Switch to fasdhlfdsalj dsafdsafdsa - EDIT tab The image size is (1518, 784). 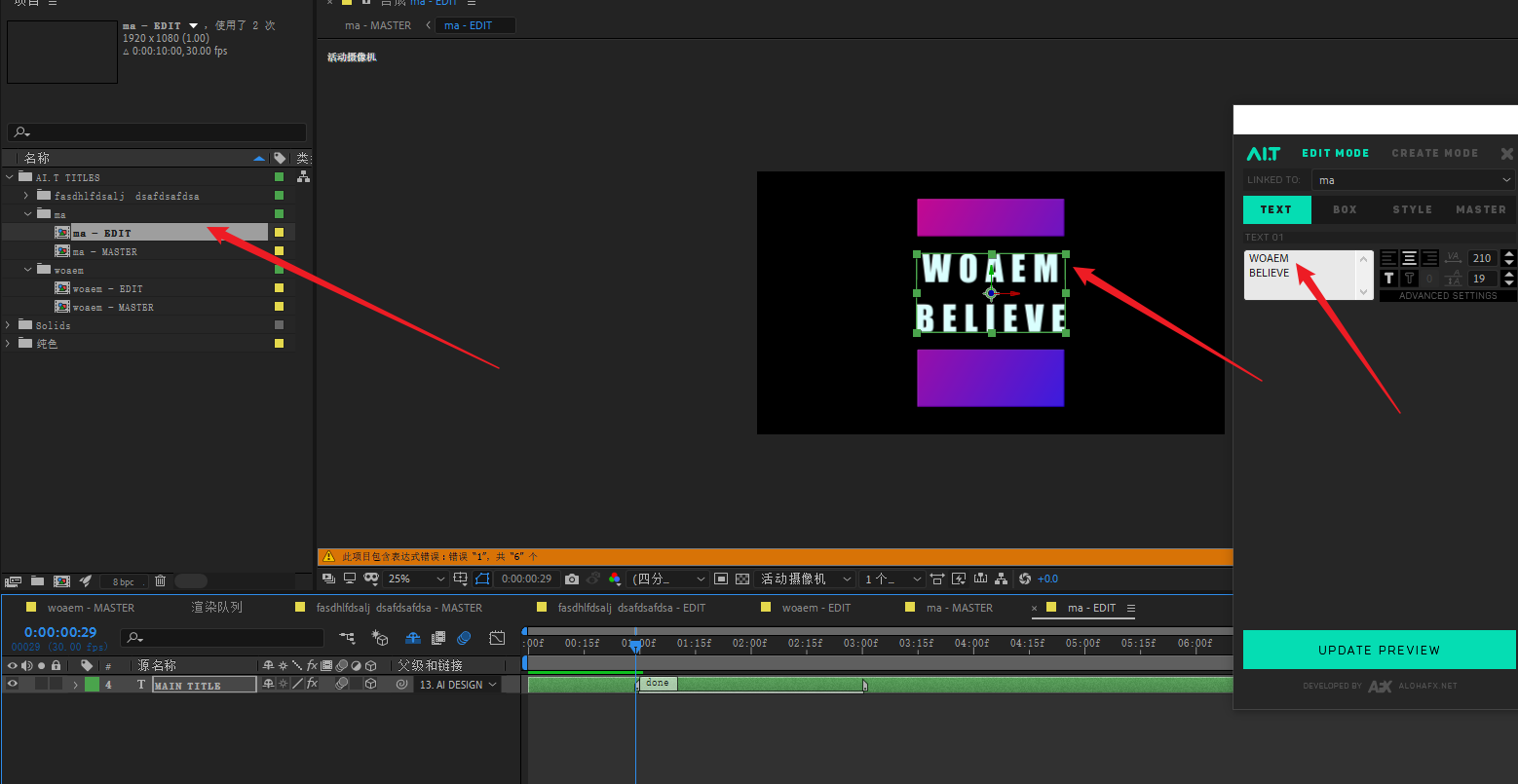click(x=631, y=608)
